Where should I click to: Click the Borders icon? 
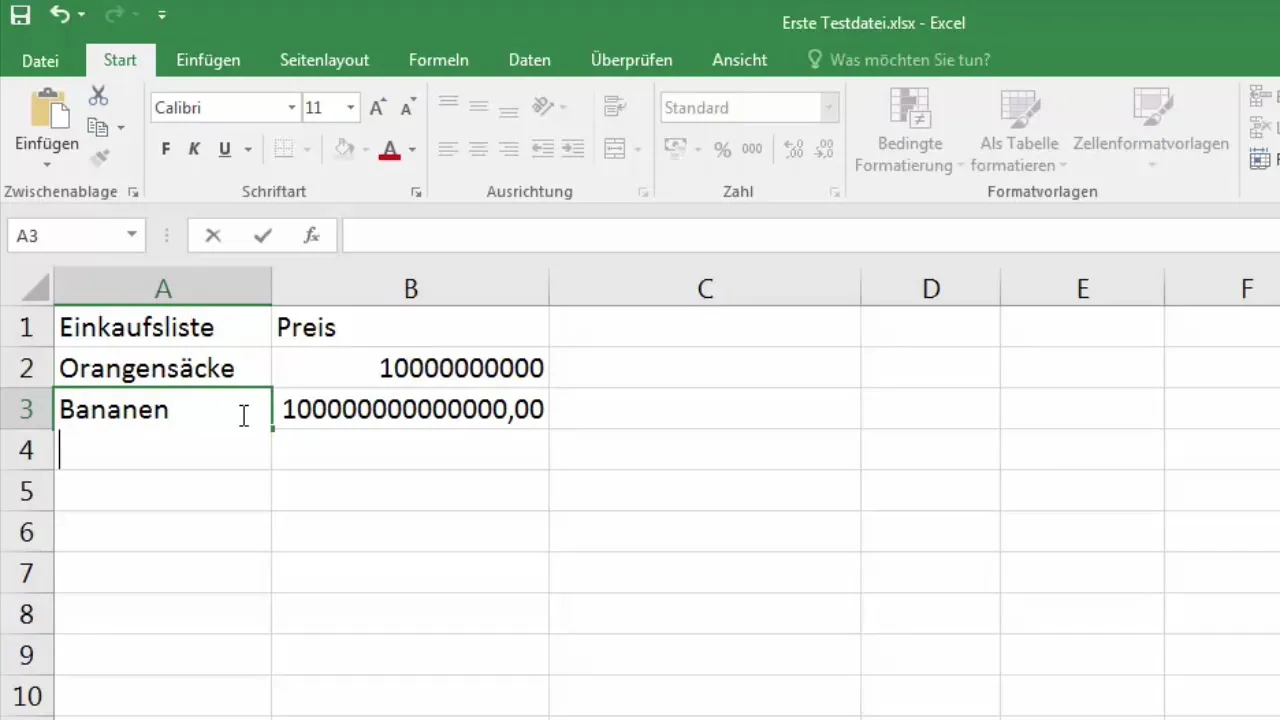tap(284, 150)
